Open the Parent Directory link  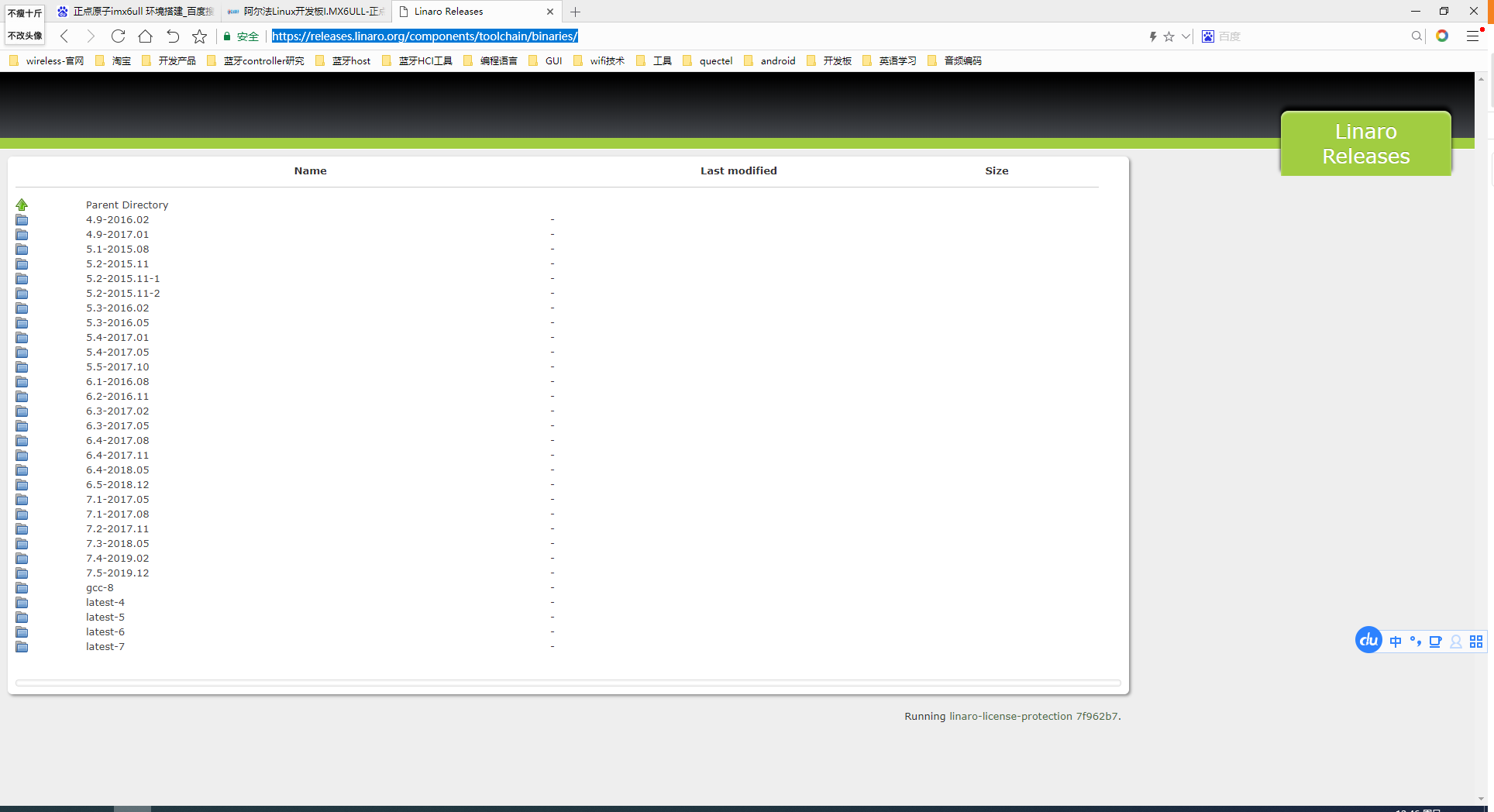pos(127,205)
